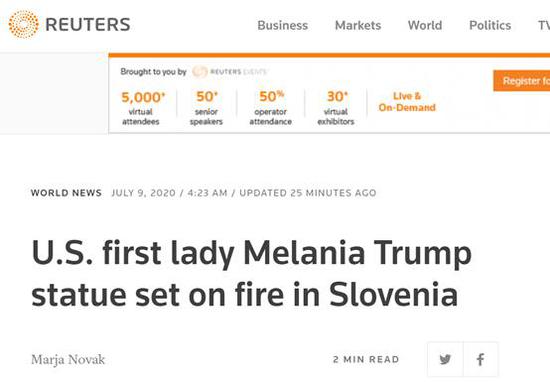This screenshot has height=382, width=550.
Task: Open the World News category link
Action: [66, 193]
